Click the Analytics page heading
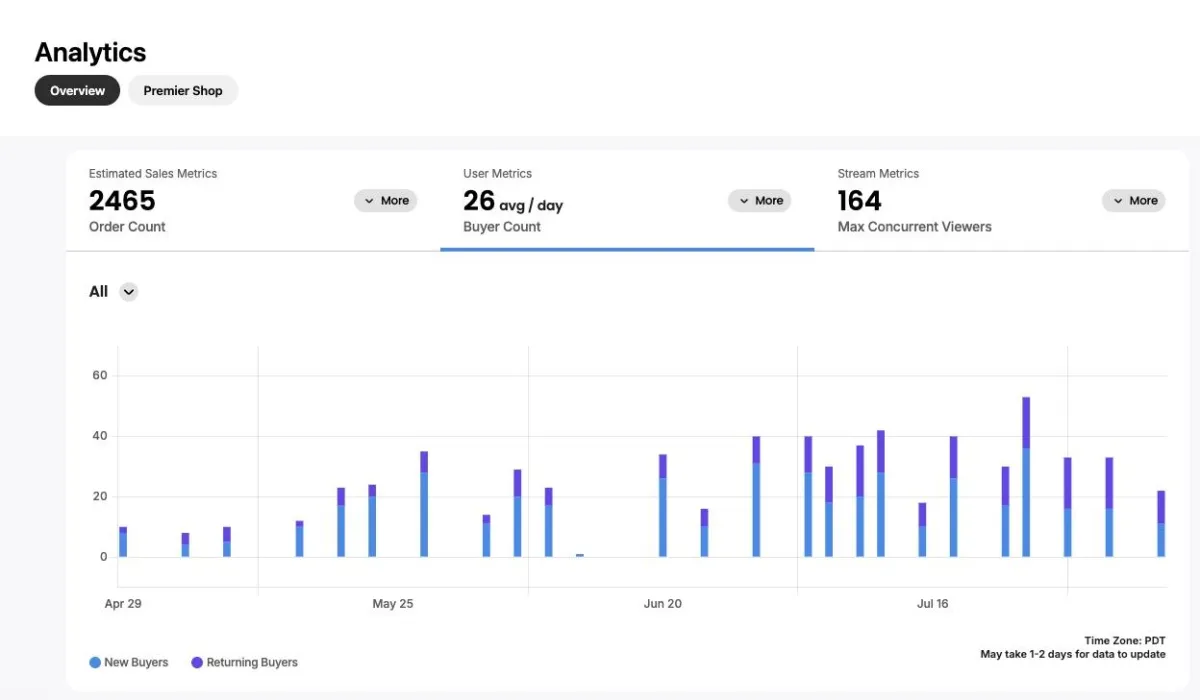The height and width of the screenshot is (700, 1200). pos(90,52)
